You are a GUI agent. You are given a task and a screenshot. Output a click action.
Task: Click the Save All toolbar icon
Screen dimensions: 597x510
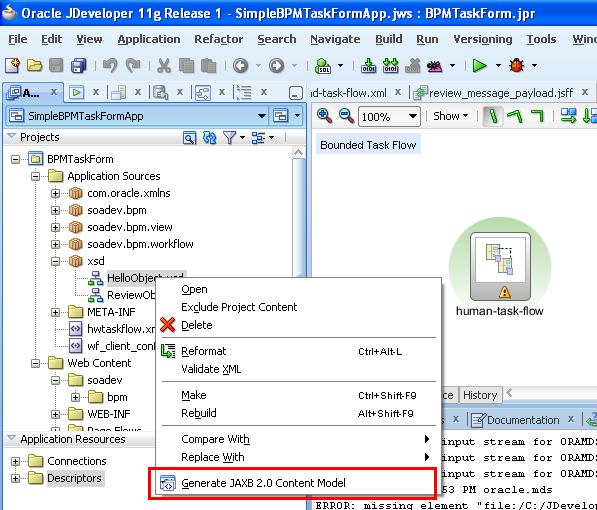(x=78, y=66)
